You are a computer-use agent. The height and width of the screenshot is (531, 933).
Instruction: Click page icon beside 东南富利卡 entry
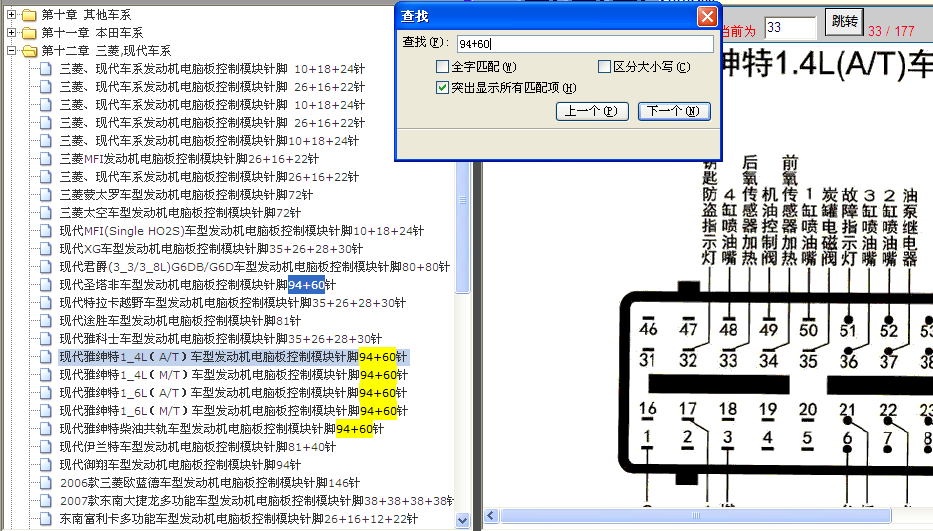click(45, 518)
